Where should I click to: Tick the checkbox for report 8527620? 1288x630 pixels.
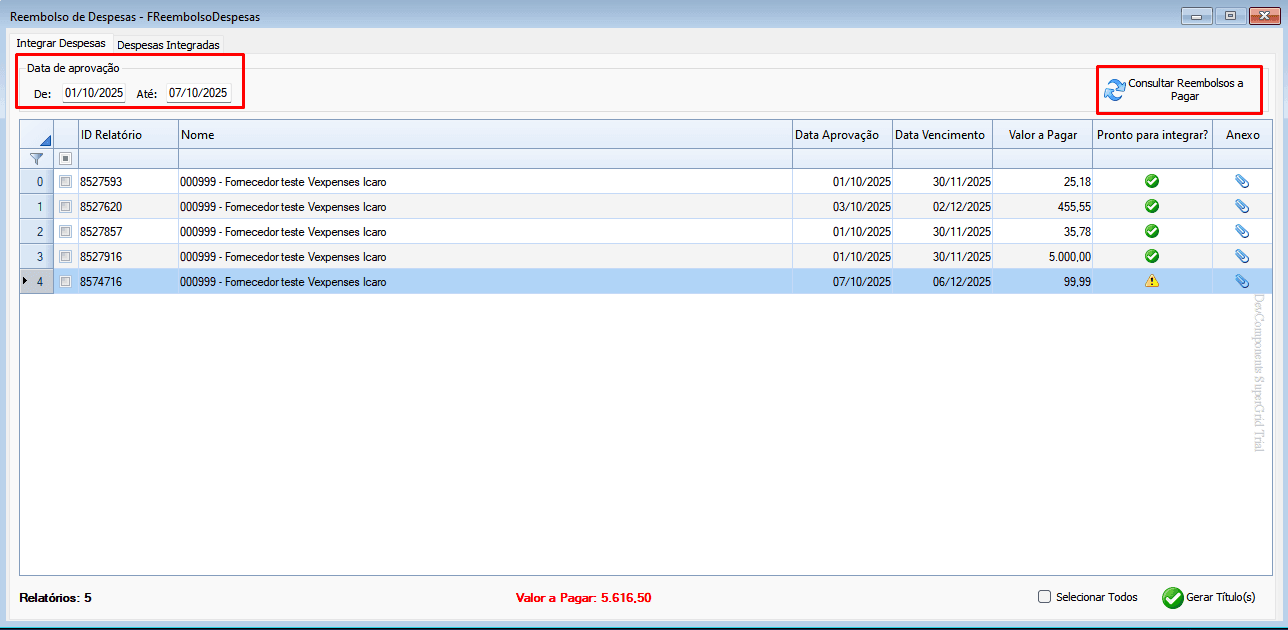tap(65, 206)
